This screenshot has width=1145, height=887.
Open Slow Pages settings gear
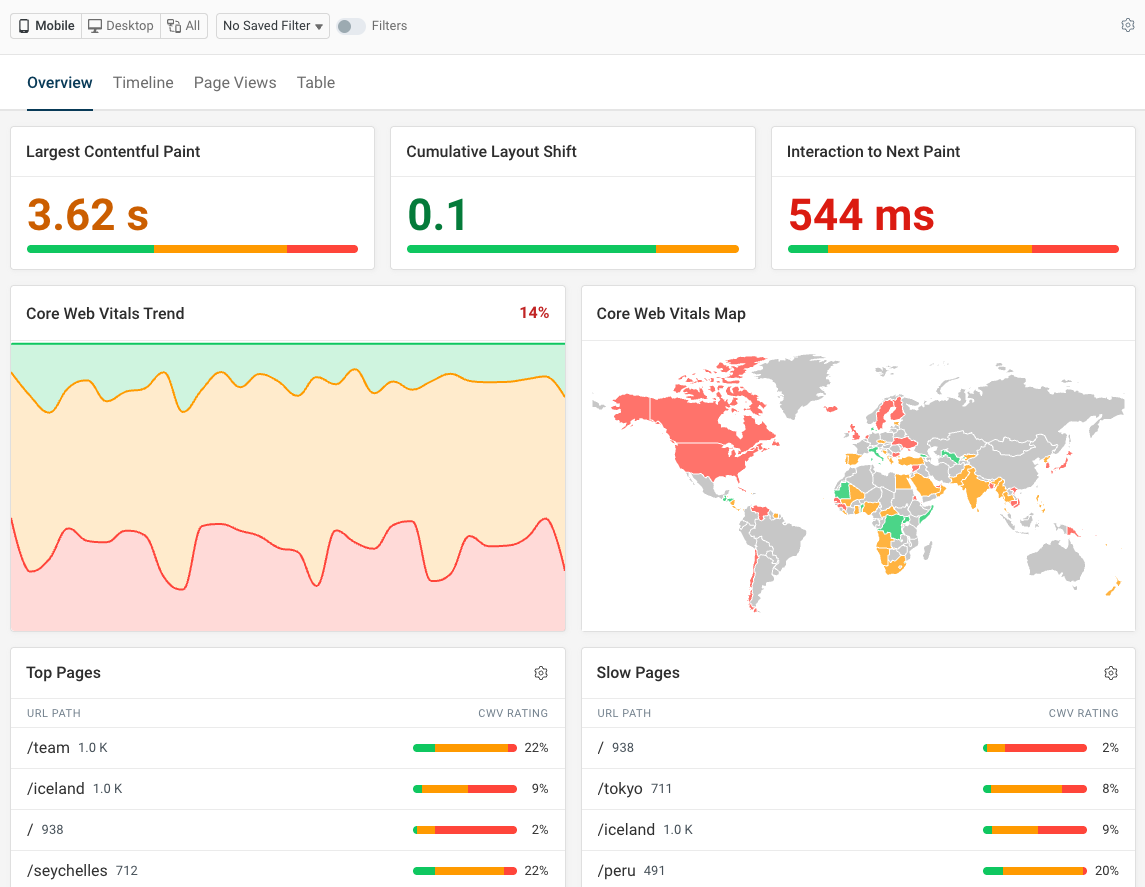1111,673
